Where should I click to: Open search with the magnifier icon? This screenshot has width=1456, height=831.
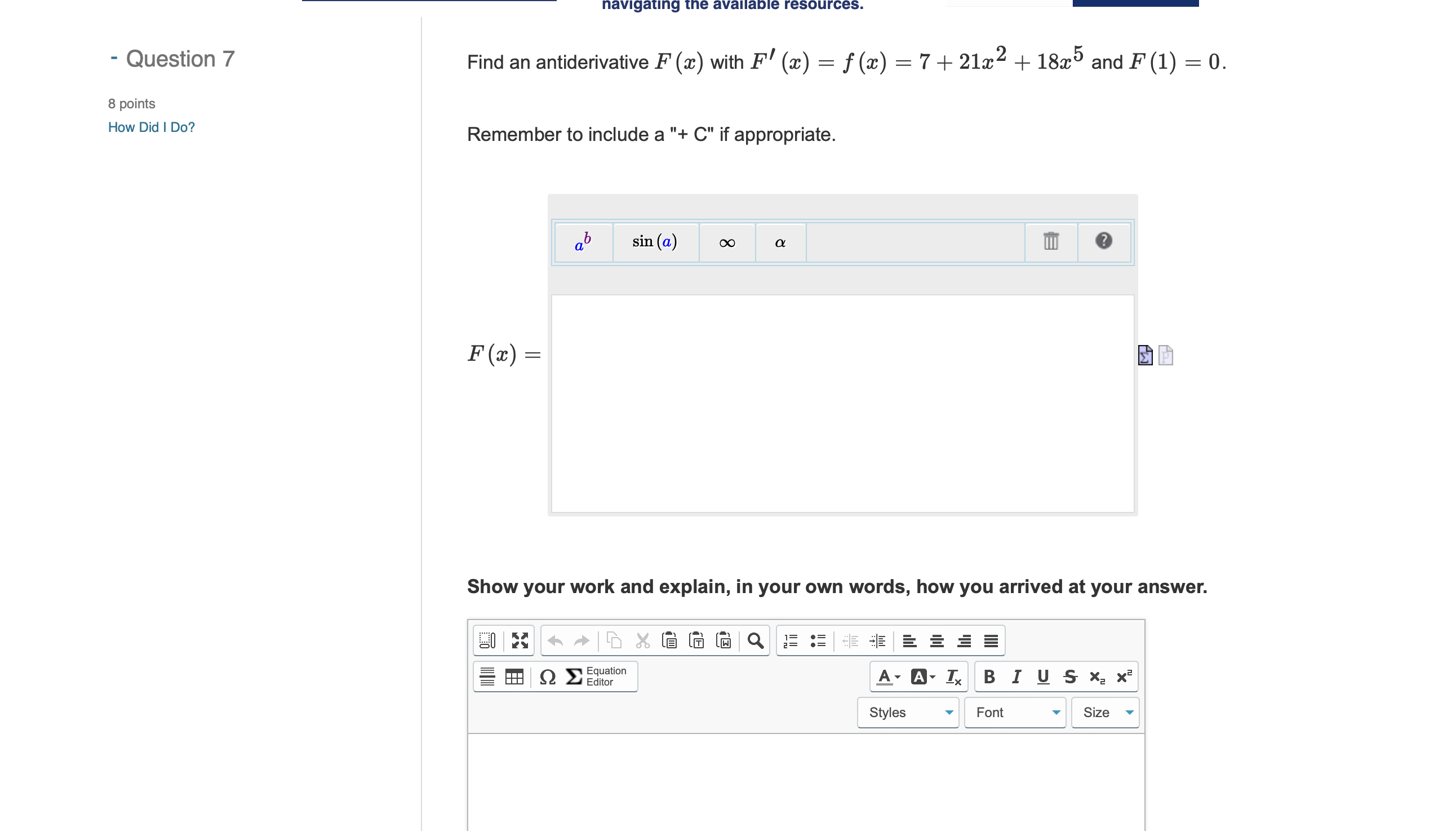click(756, 640)
